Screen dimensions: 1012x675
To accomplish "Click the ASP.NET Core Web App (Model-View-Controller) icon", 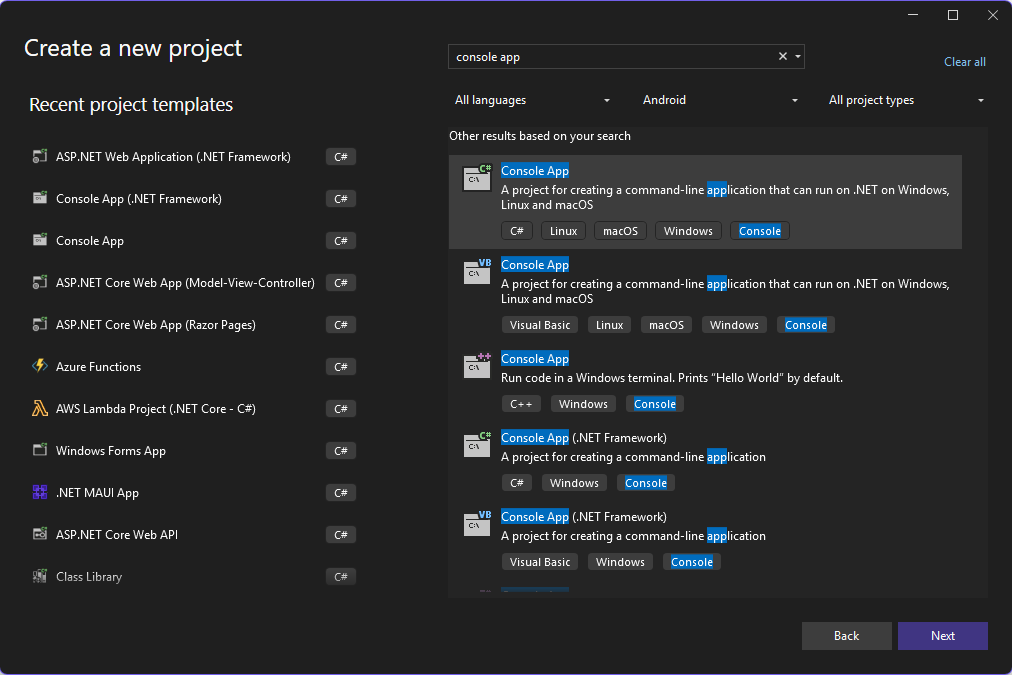I will (x=40, y=282).
